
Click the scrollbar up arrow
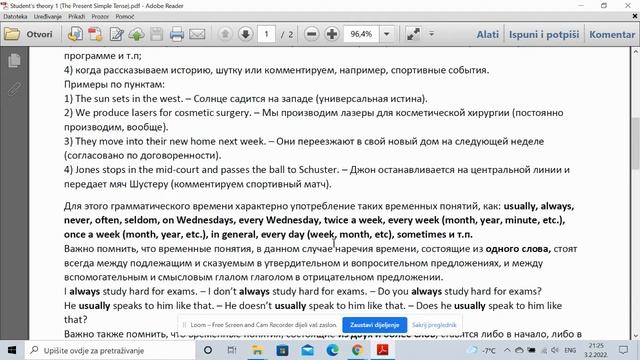636,51
